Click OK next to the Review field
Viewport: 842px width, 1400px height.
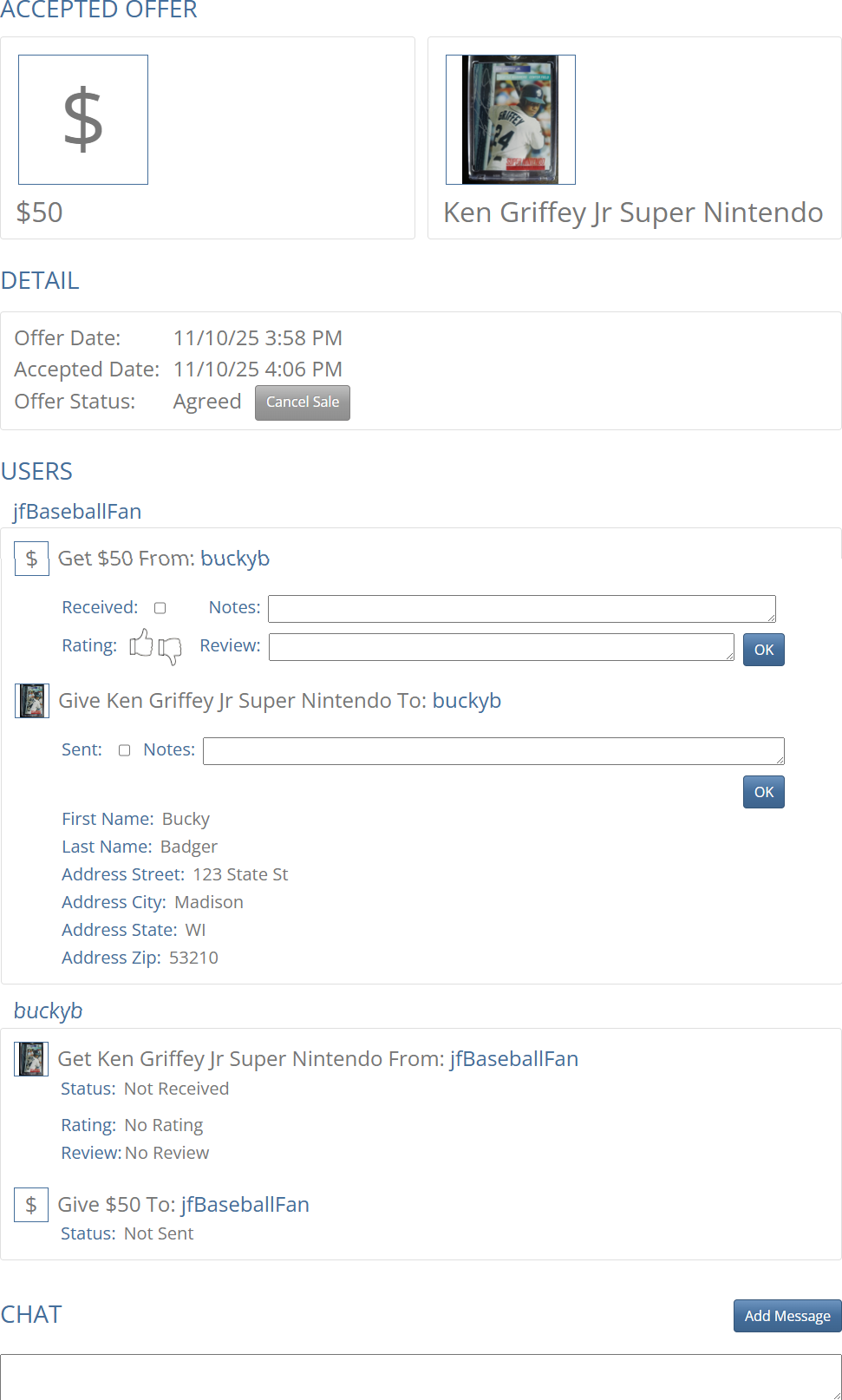763,650
